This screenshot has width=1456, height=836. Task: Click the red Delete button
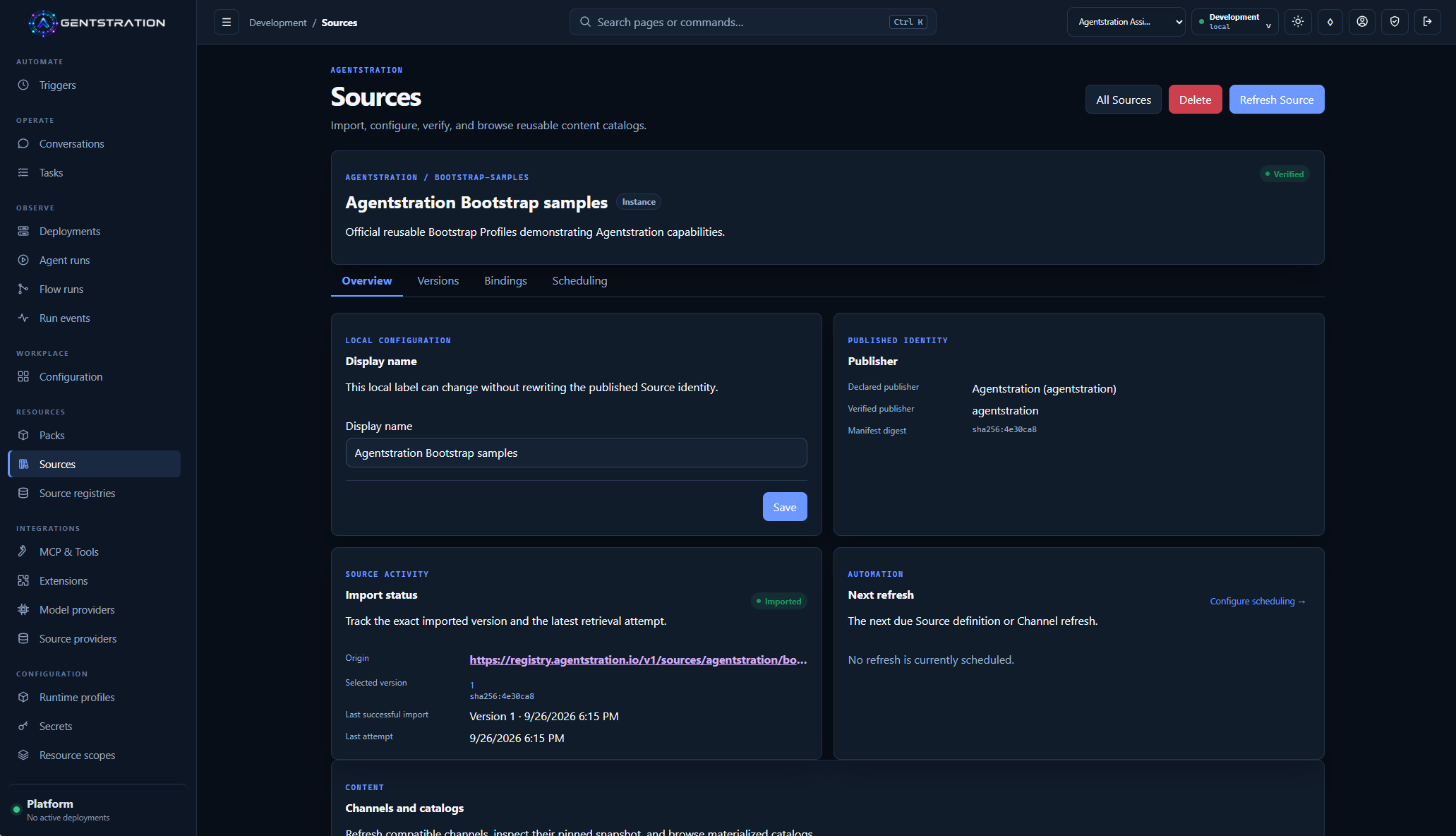tap(1195, 100)
